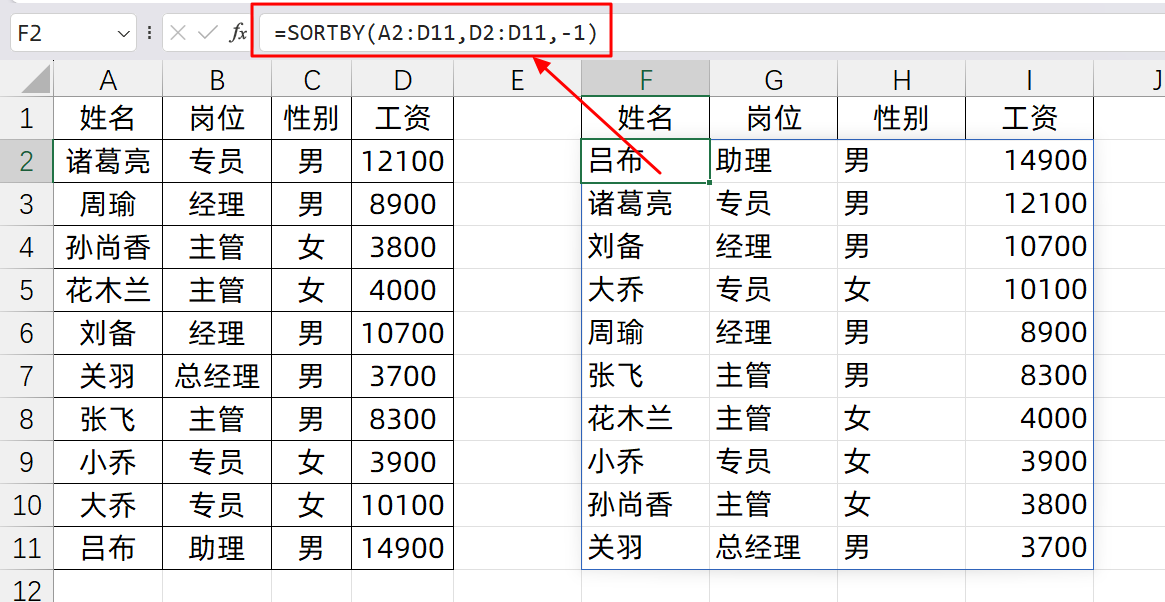Click cell F9 with 小乔
The image size is (1165, 602).
coord(646,462)
